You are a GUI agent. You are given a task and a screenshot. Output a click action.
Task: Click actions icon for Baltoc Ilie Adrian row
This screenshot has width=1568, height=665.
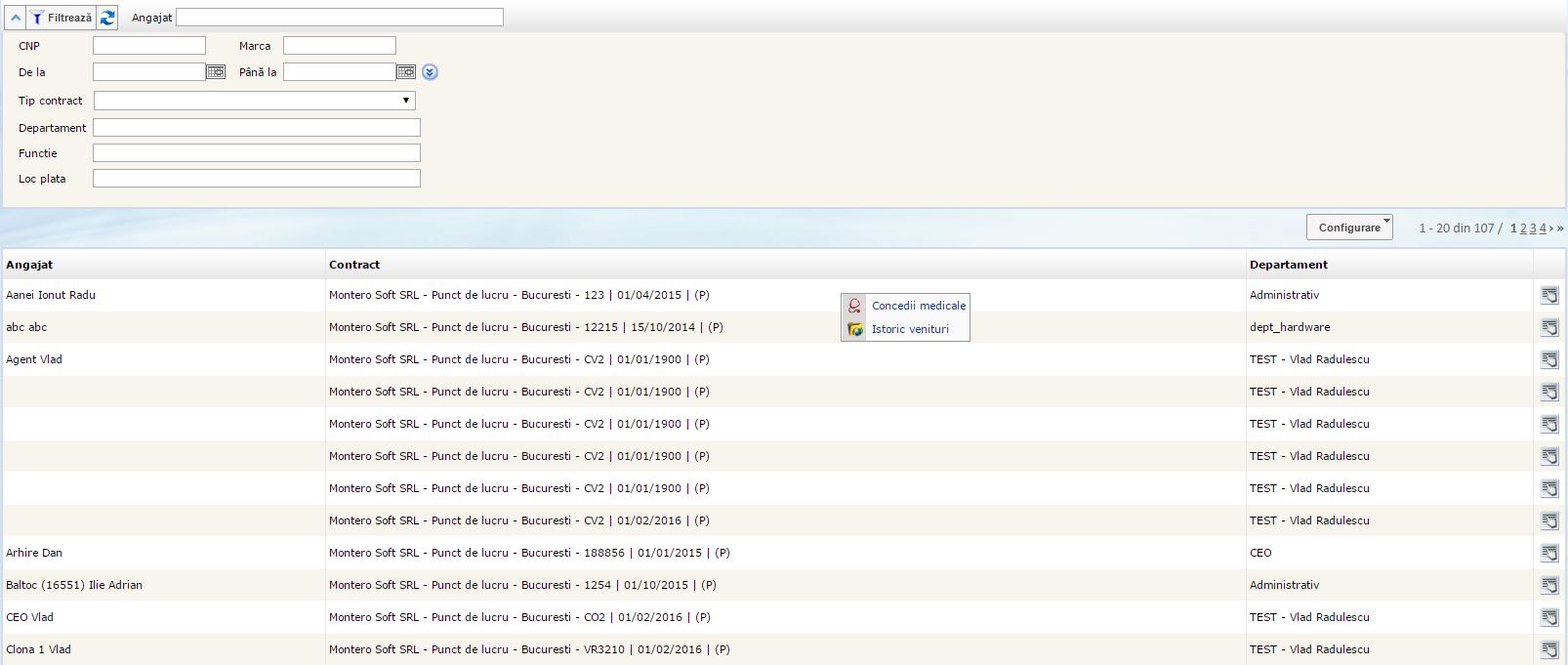pos(1548,586)
